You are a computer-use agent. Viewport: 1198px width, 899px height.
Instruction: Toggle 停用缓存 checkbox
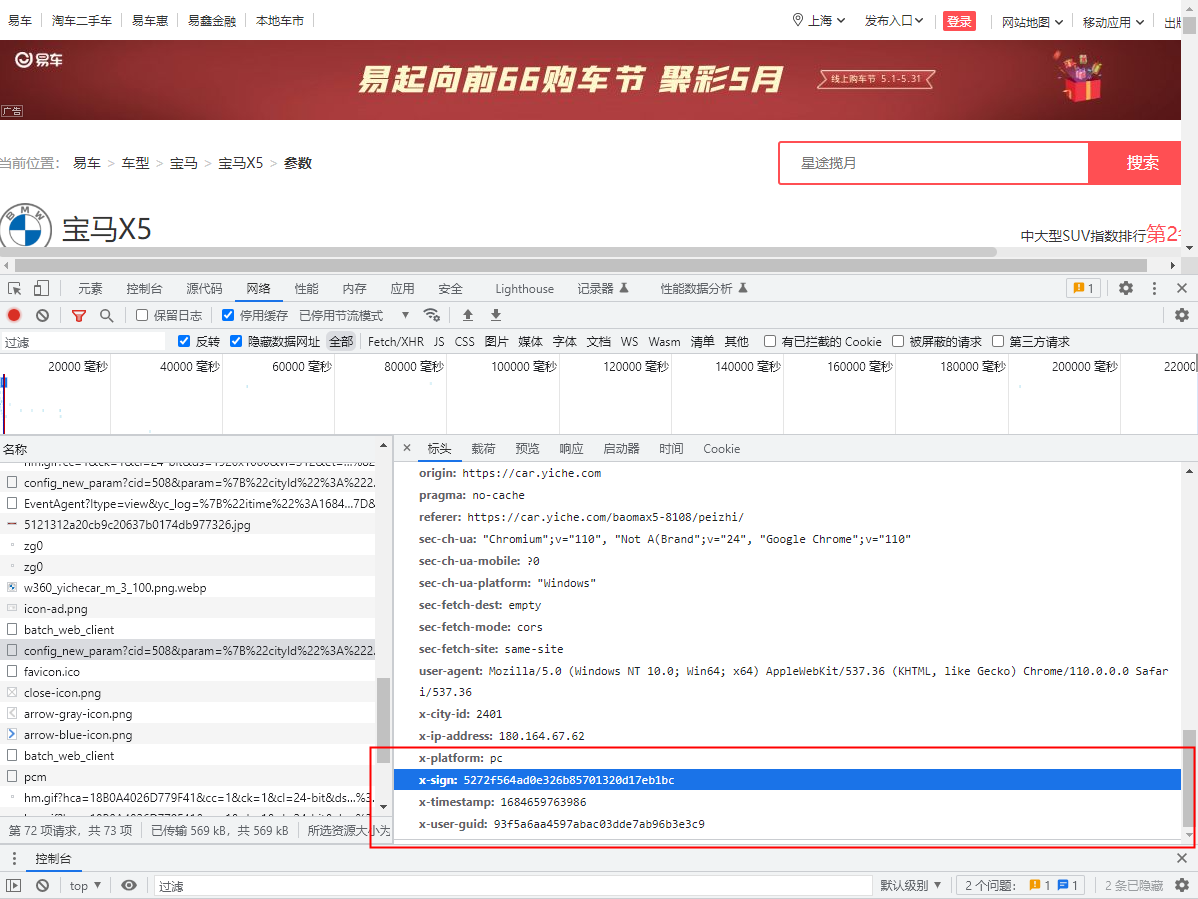tap(228, 315)
